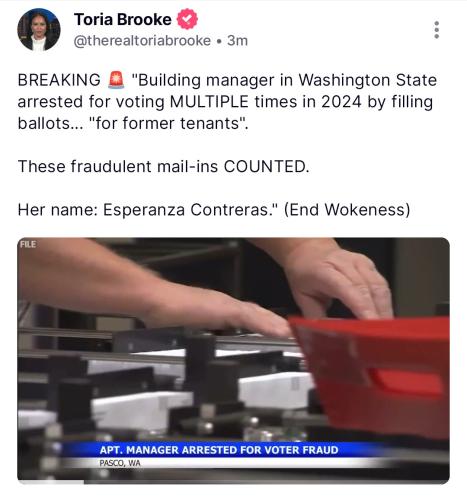Viewport: 467px width, 500px height.
Task: Seek using the video progress bar
Action: click(233, 482)
